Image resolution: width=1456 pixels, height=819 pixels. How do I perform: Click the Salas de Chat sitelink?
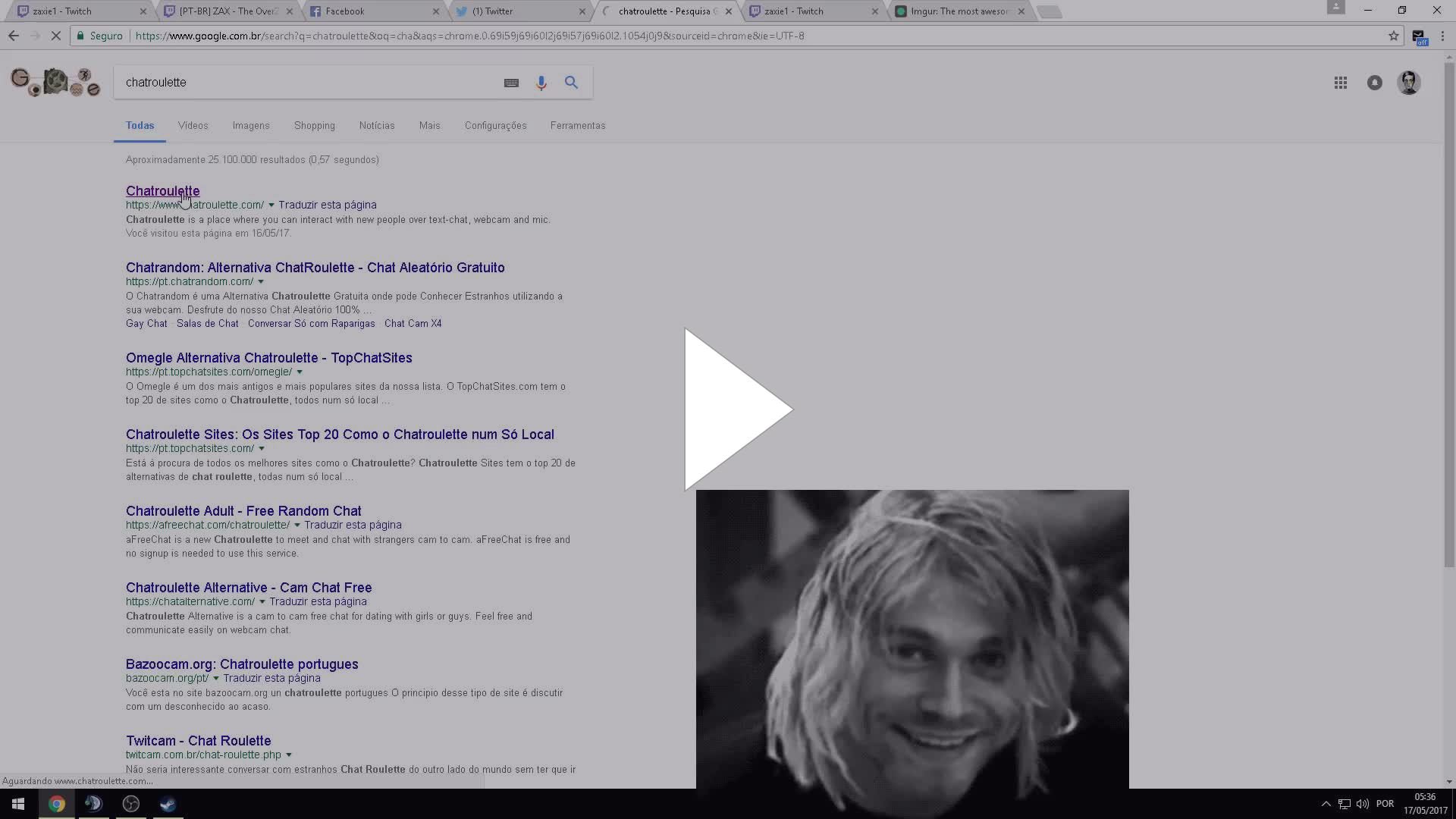[x=207, y=324]
